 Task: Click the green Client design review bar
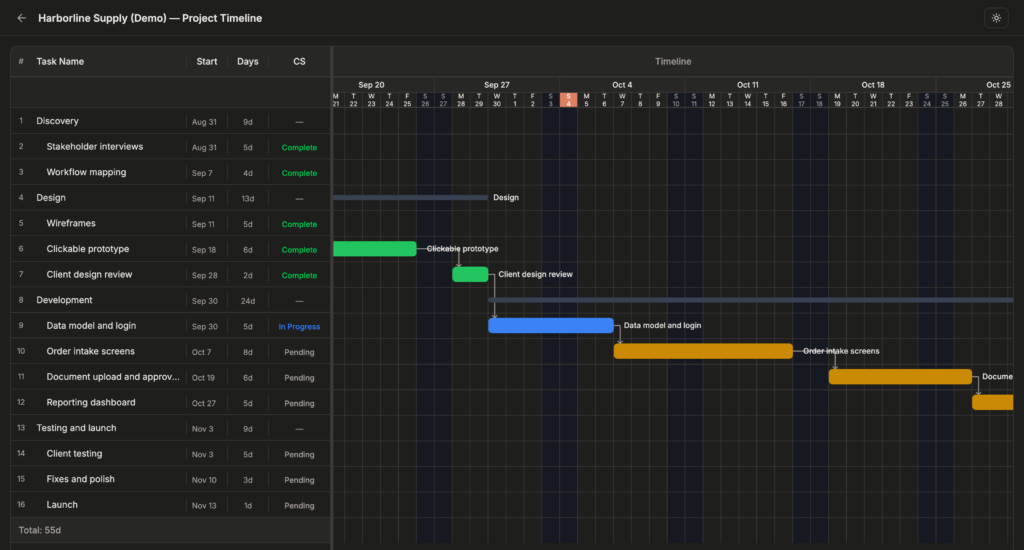[470, 274]
